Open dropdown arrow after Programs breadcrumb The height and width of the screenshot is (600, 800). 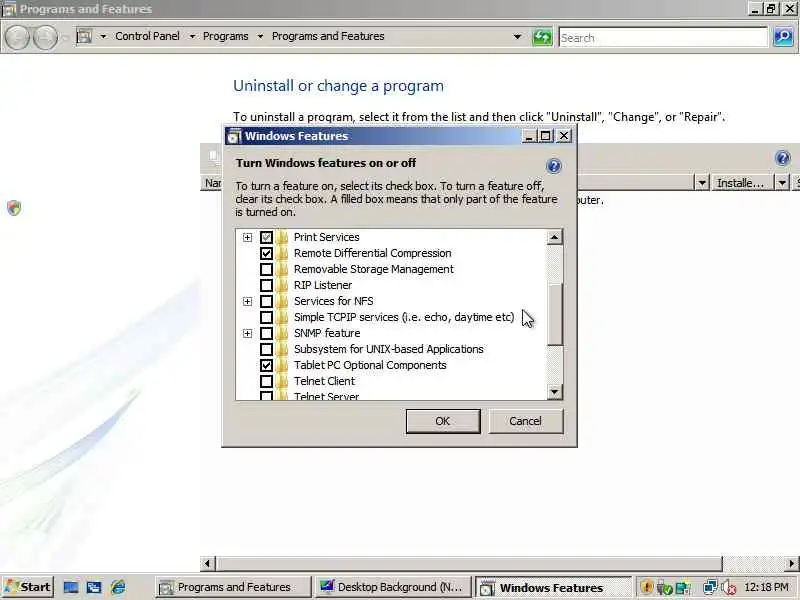[x=260, y=36]
